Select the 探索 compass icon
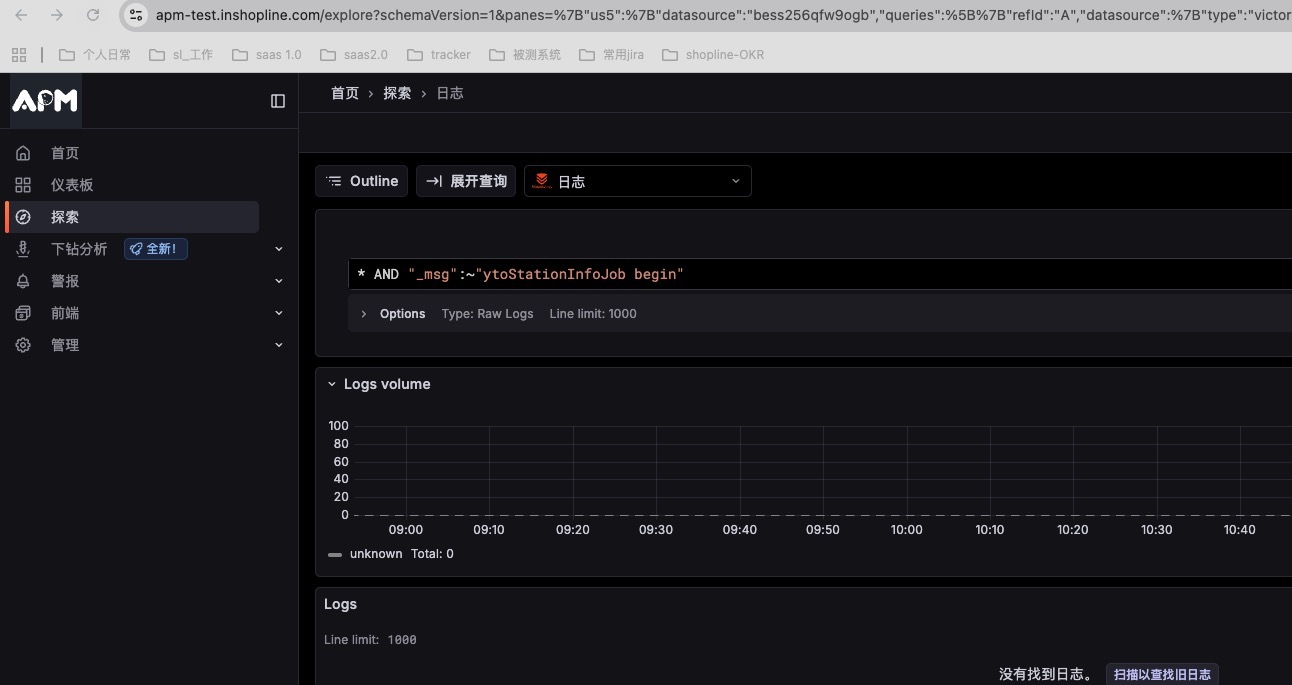Screen dimensions: 1292x685 [x=23, y=217]
